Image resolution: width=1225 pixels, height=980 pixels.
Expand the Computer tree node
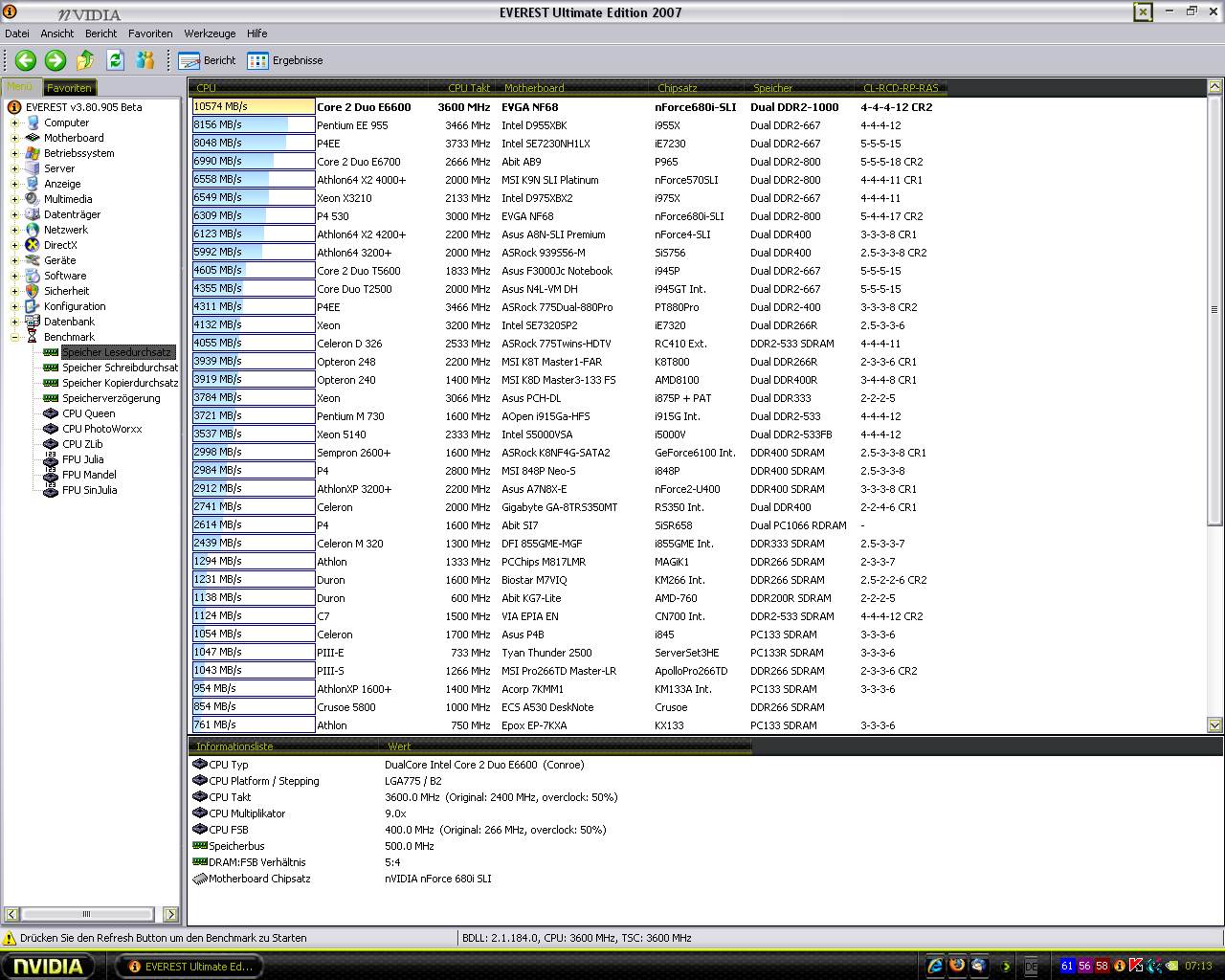click(x=15, y=122)
